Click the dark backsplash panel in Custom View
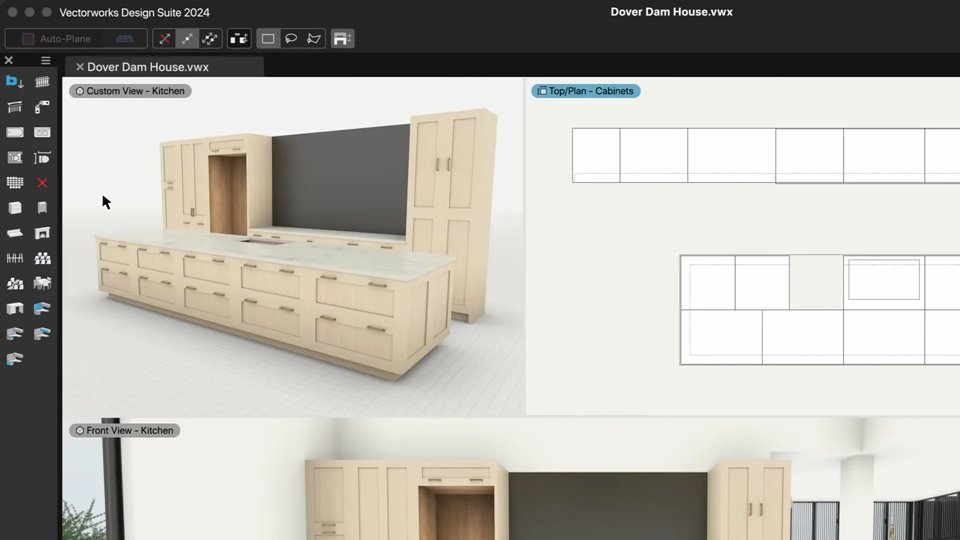Image resolution: width=960 pixels, height=540 pixels. [x=340, y=181]
